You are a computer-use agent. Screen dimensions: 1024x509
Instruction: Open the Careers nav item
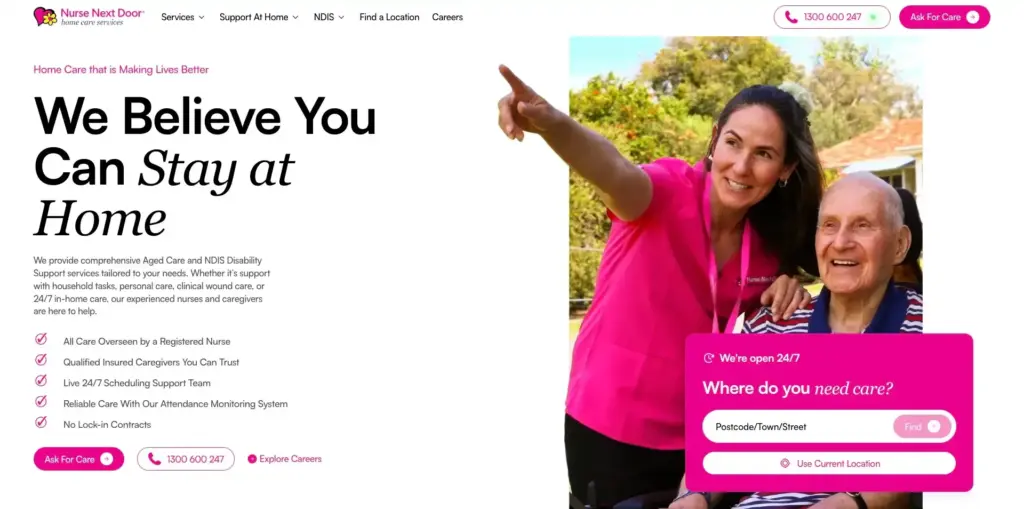coord(447,17)
